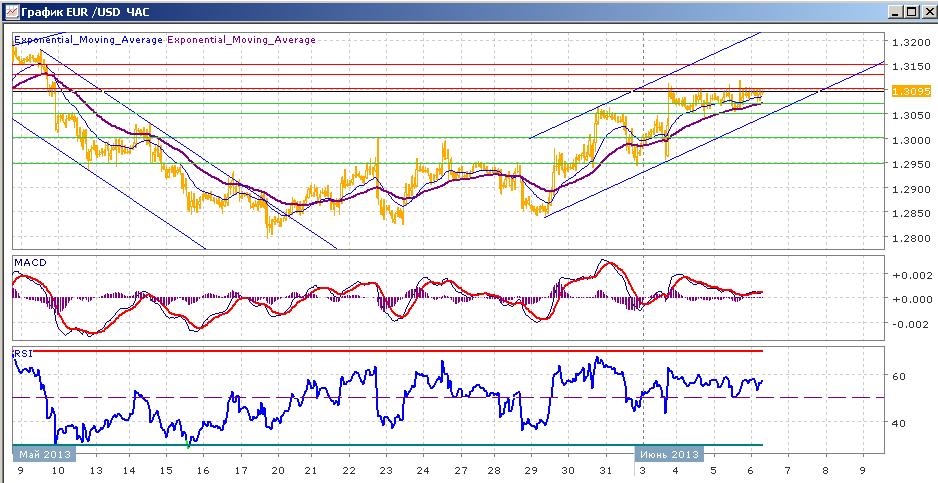Minimize the EUR/USD chart window
938x483 pixels.
click(895, 11)
